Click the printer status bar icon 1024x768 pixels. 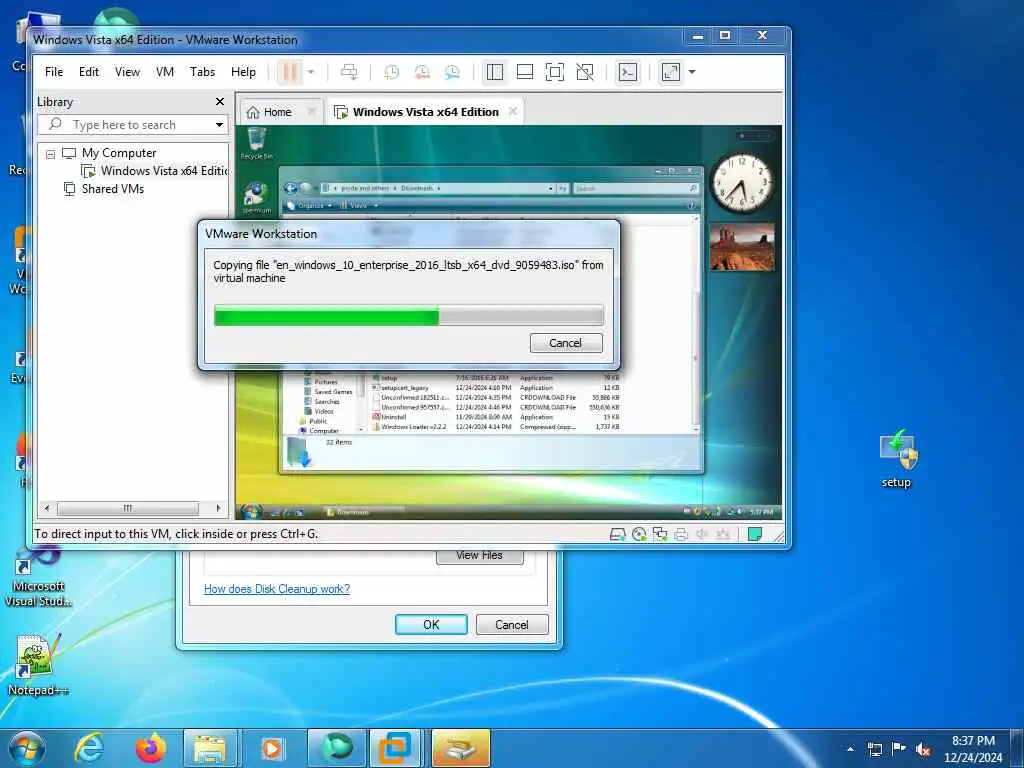[x=680, y=534]
